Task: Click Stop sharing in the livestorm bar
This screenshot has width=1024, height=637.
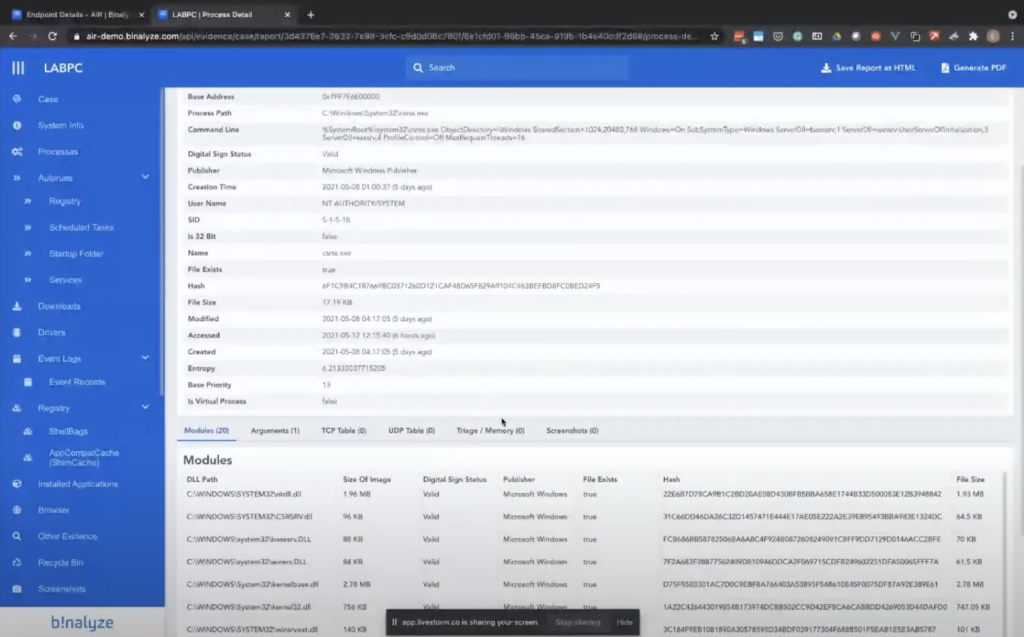Action: (x=577, y=622)
